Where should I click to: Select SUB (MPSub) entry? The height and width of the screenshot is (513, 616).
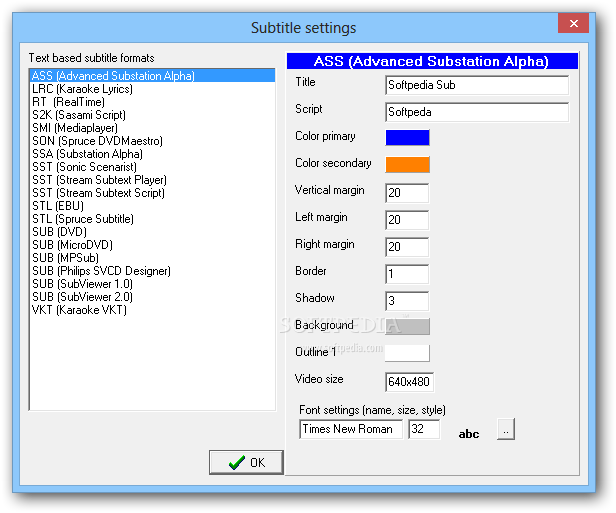(x=152, y=257)
